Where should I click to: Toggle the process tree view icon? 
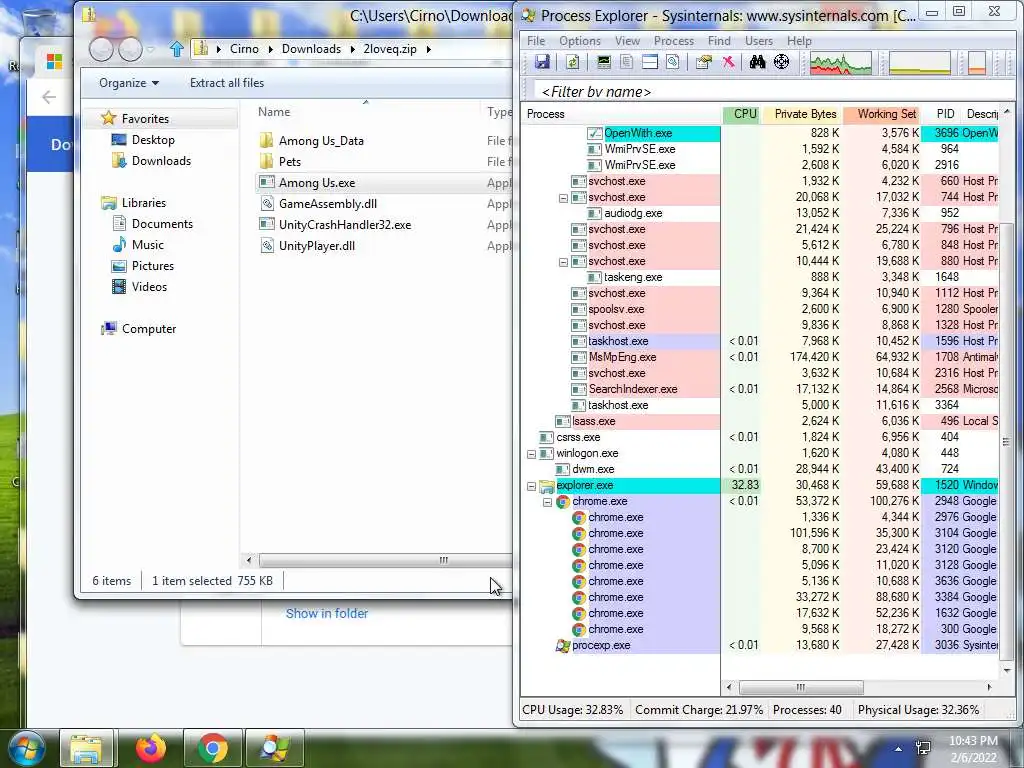point(626,62)
